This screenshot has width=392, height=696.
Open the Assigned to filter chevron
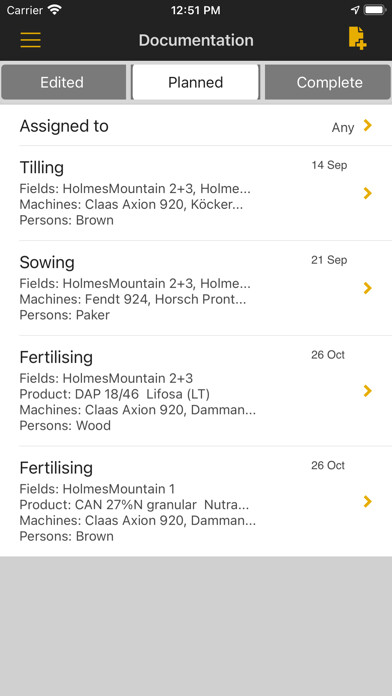(367, 126)
